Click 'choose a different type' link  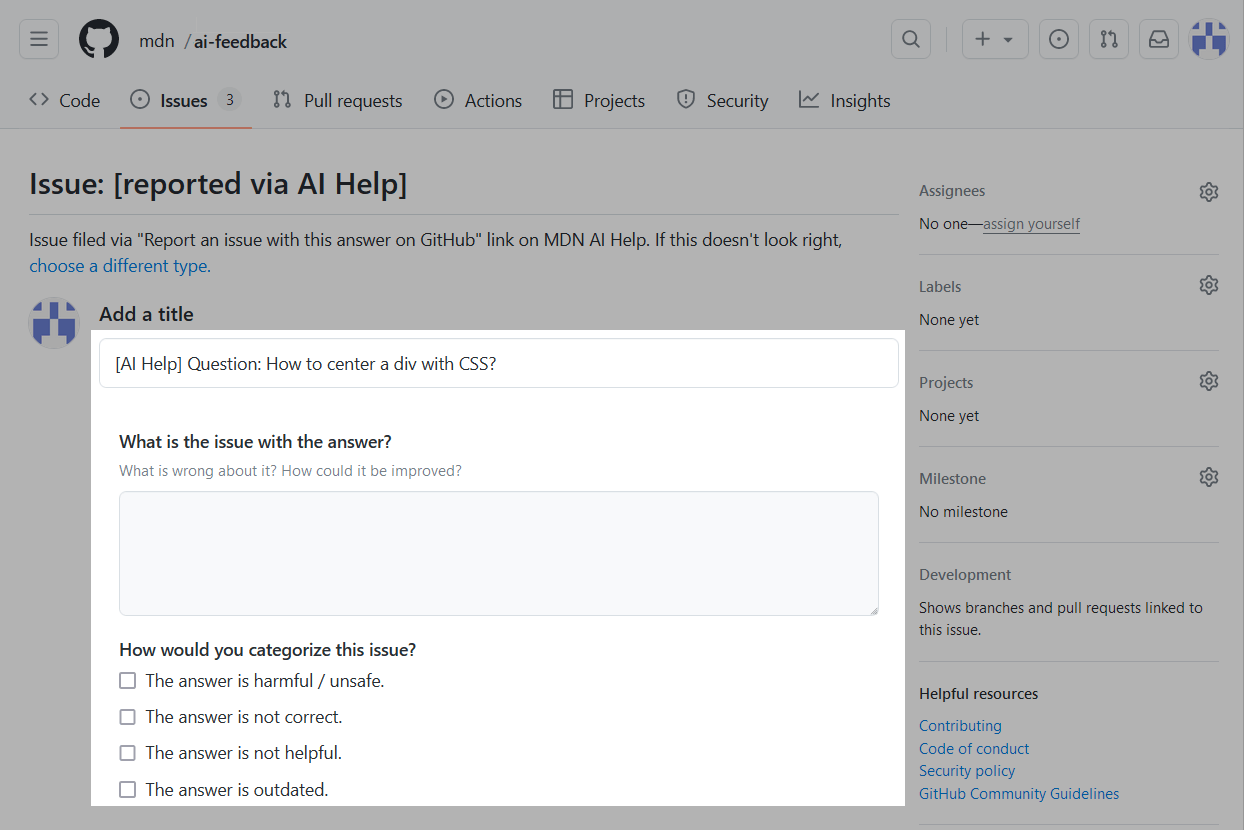point(119,266)
